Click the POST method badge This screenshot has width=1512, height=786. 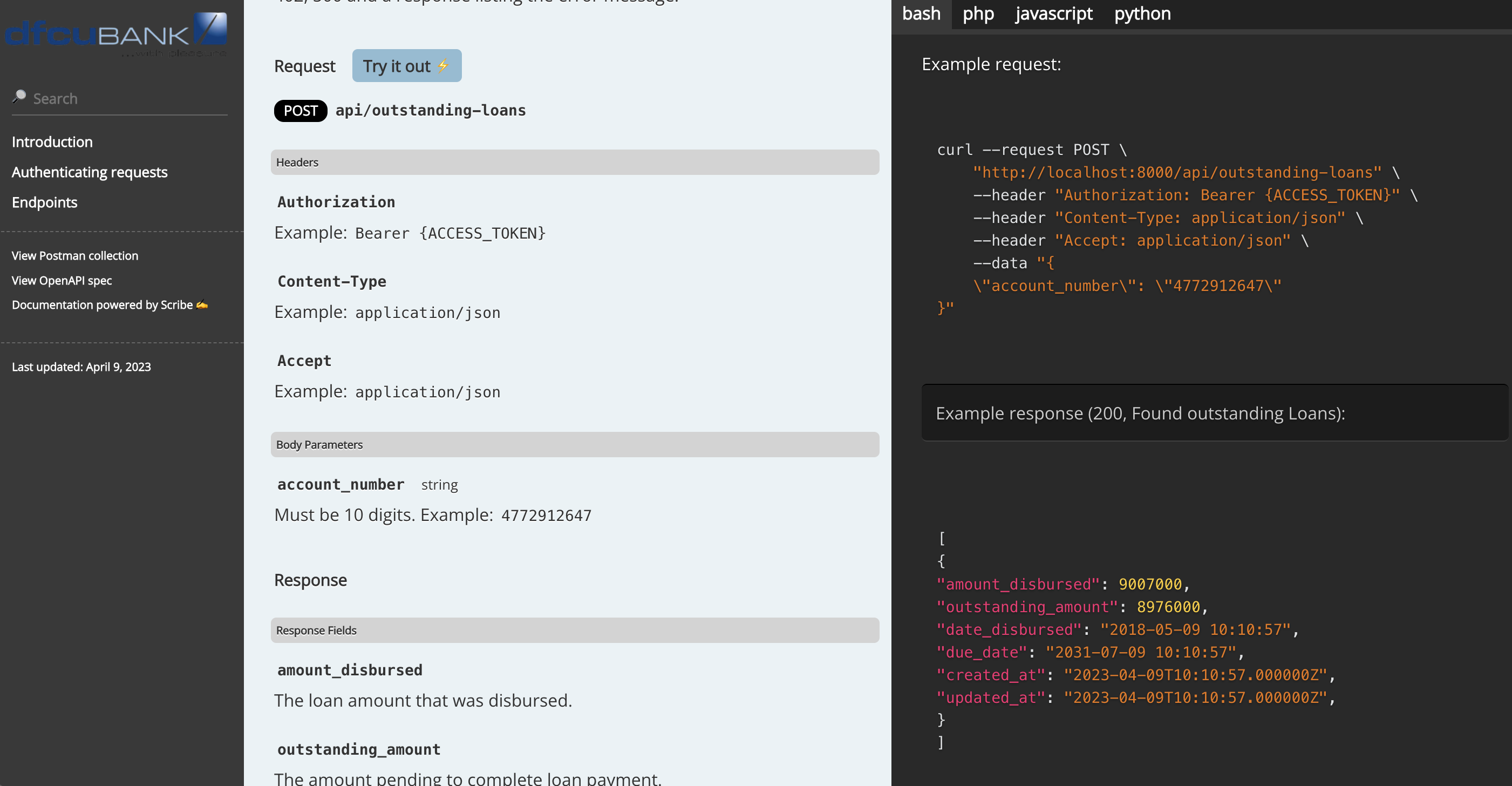[300, 110]
